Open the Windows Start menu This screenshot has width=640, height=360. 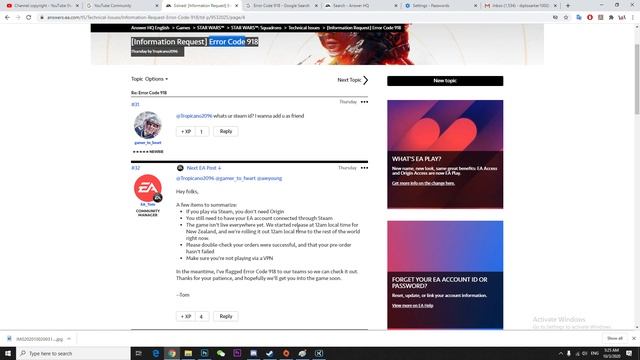[8, 353]
